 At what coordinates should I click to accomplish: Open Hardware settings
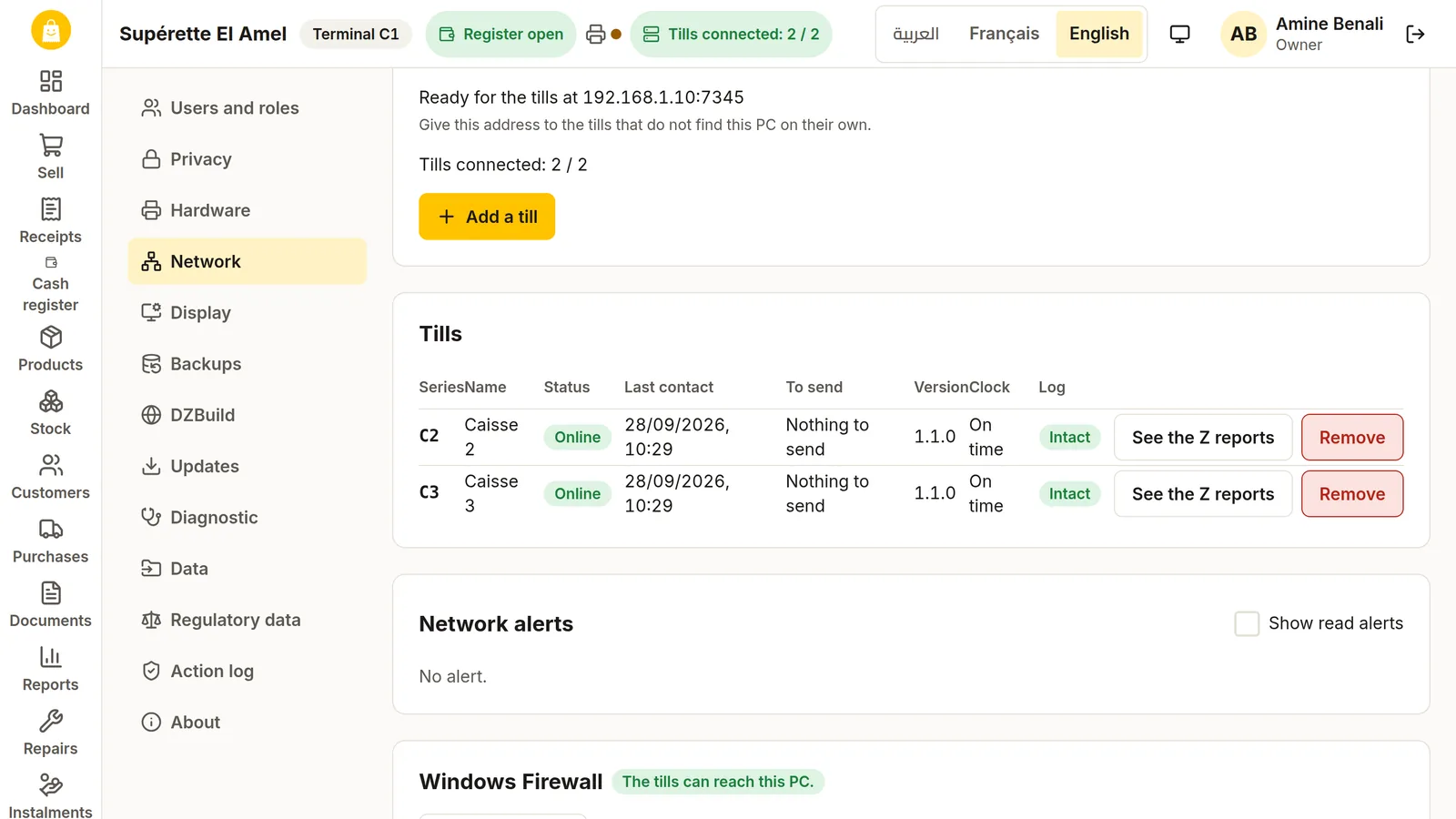click(x=248, y=210)
